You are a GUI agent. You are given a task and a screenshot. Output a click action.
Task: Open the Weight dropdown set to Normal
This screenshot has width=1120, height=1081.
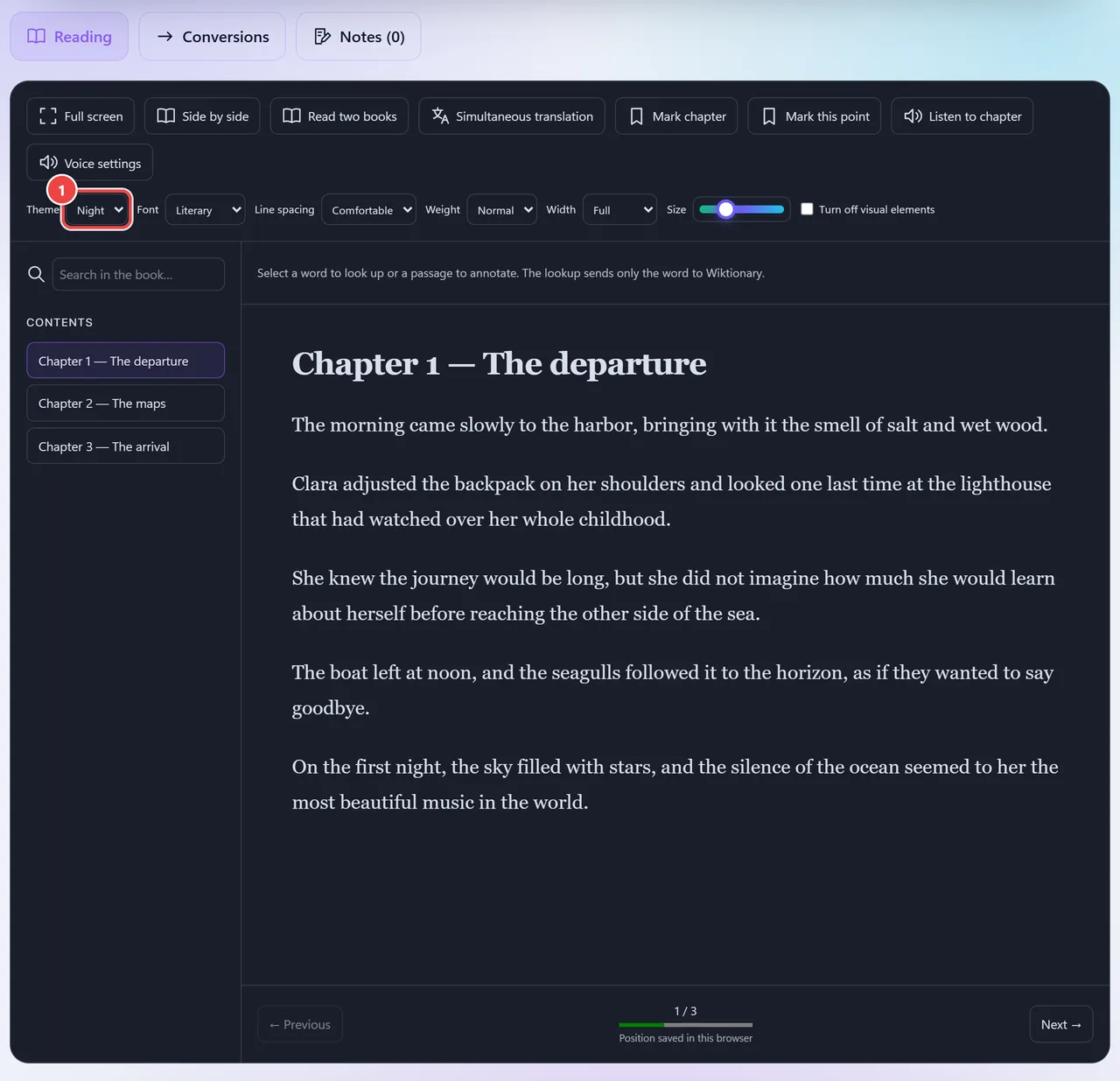click(x=501, y=210)
